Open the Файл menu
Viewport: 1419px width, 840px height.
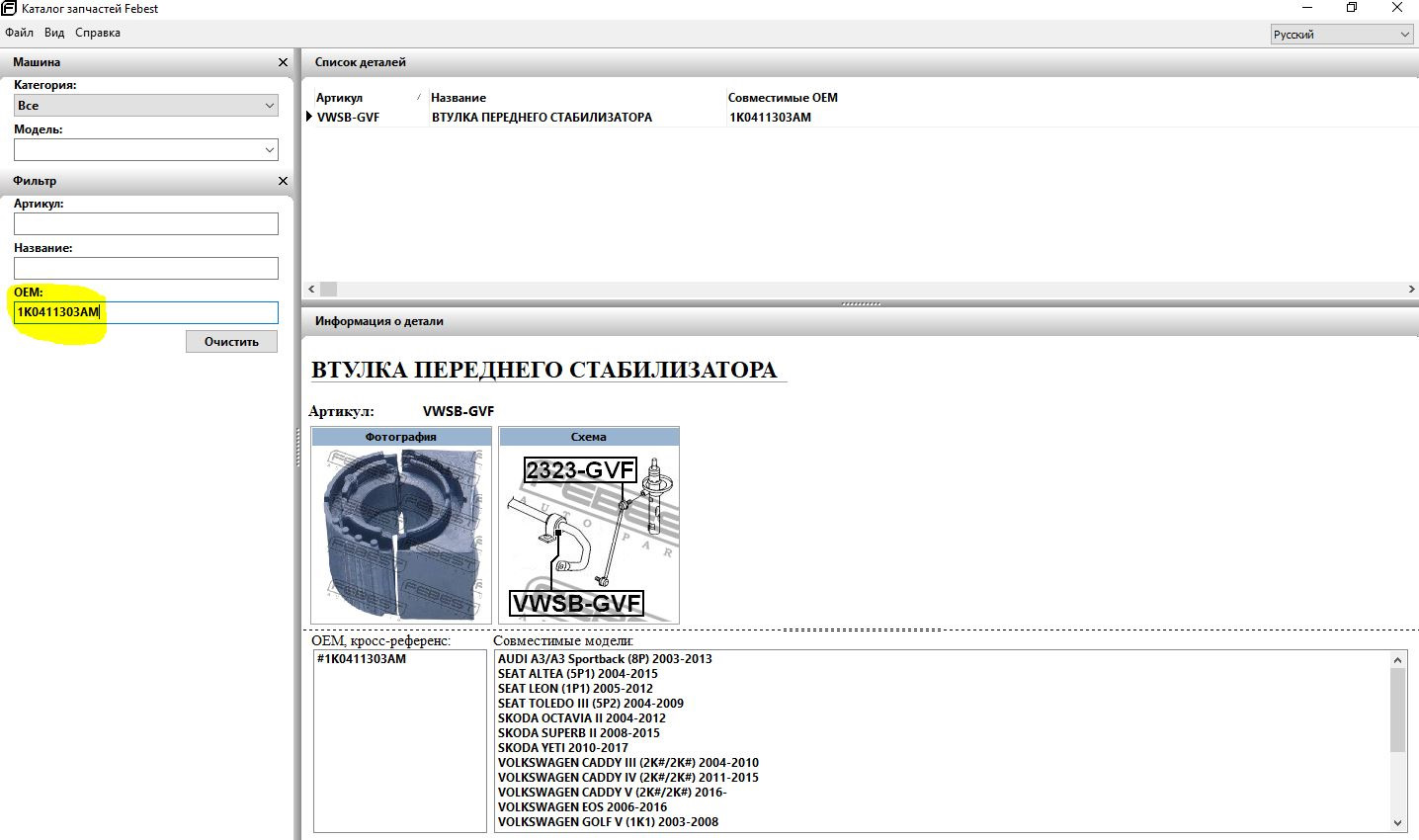pos(19,33)
